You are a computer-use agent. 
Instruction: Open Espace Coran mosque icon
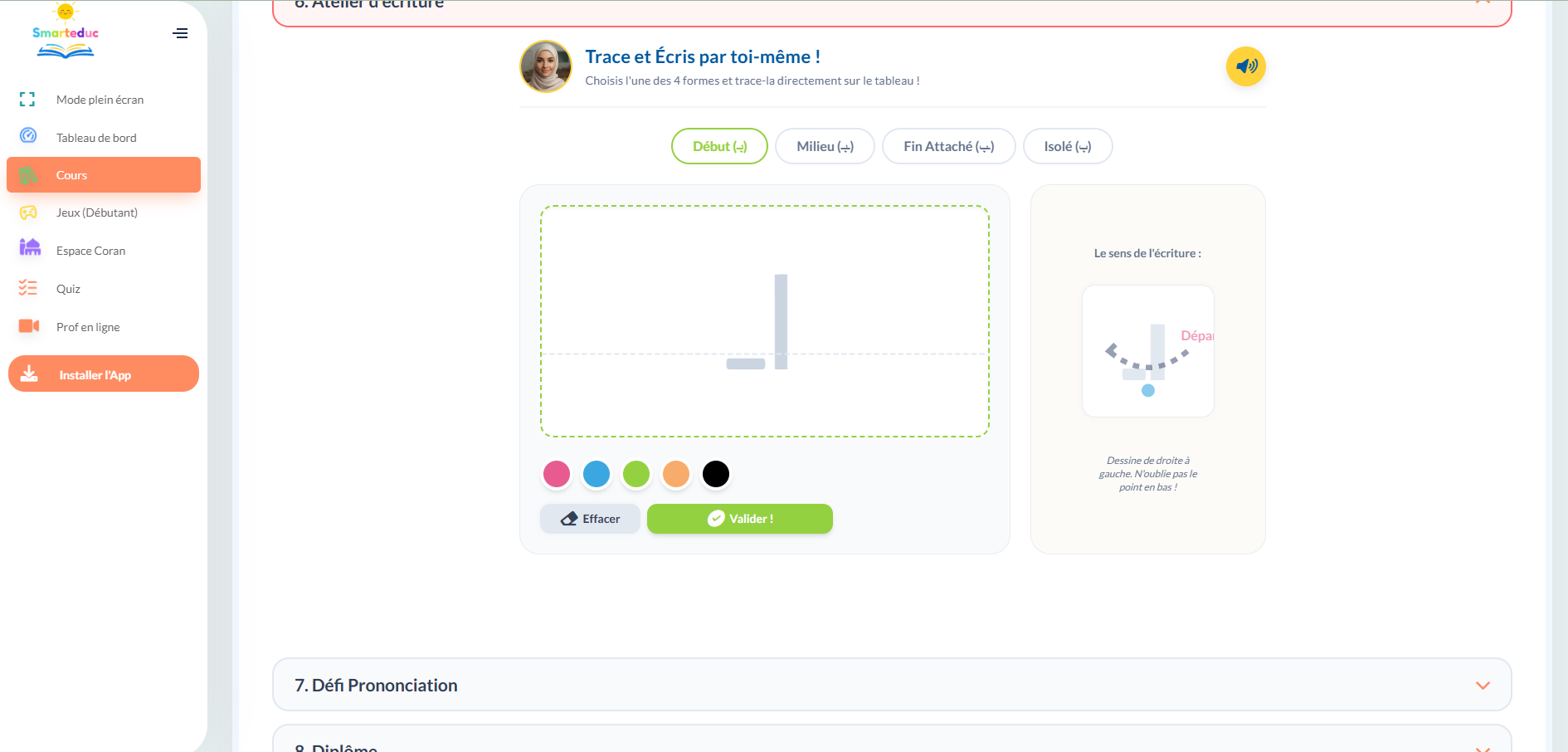pos(30,247)
